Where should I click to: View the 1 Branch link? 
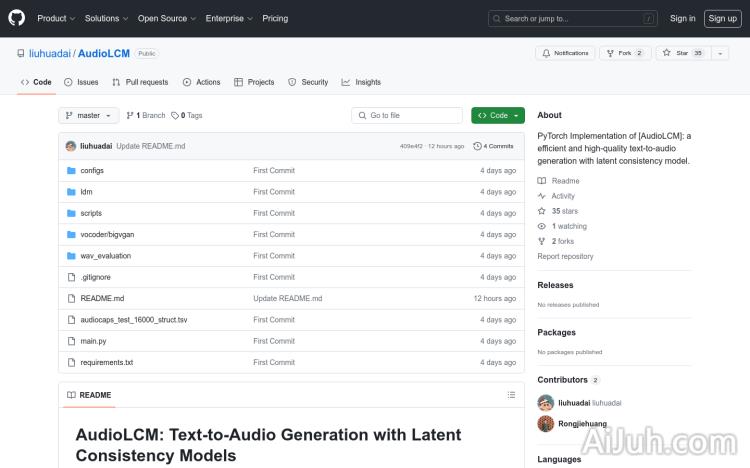click(x=145, y=115)
